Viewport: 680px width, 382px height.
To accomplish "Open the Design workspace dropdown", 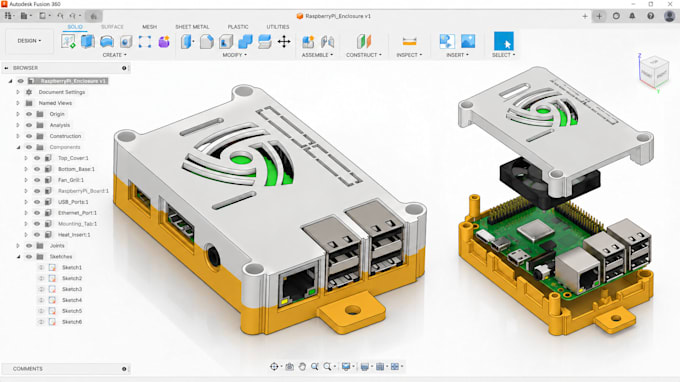I will 29,41.
